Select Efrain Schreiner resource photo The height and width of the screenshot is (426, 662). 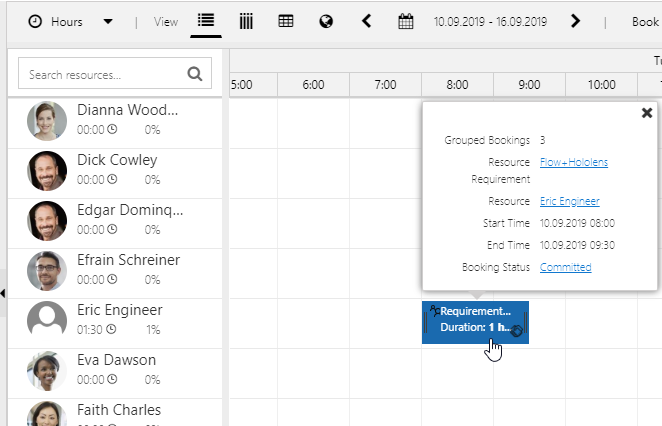47,271
